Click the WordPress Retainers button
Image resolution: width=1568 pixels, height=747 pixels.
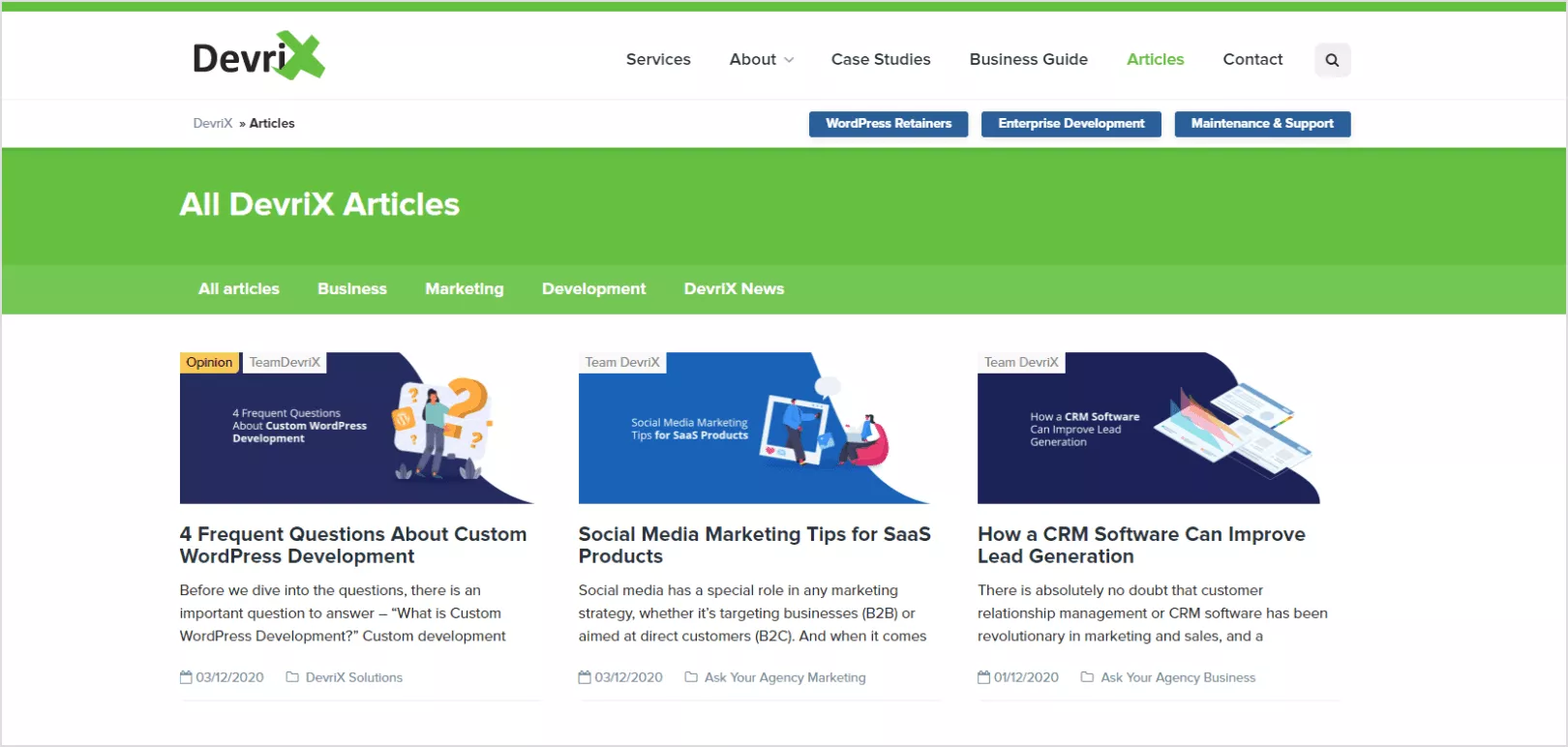tap(889, 124)
